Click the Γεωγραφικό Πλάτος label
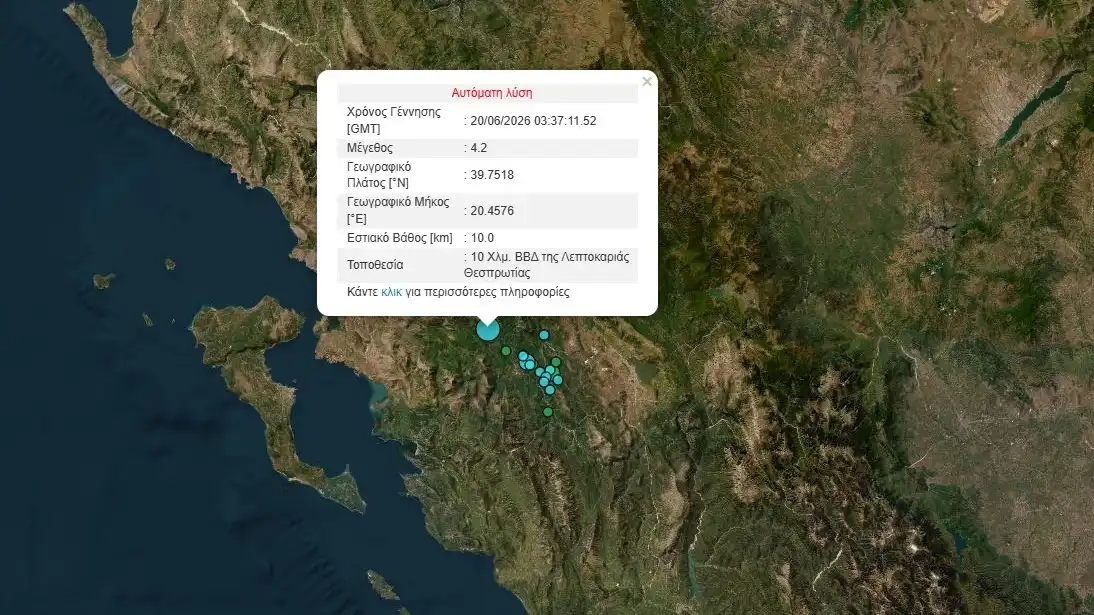This screenshot has height=615, width=1094. (x=379, y=175)
